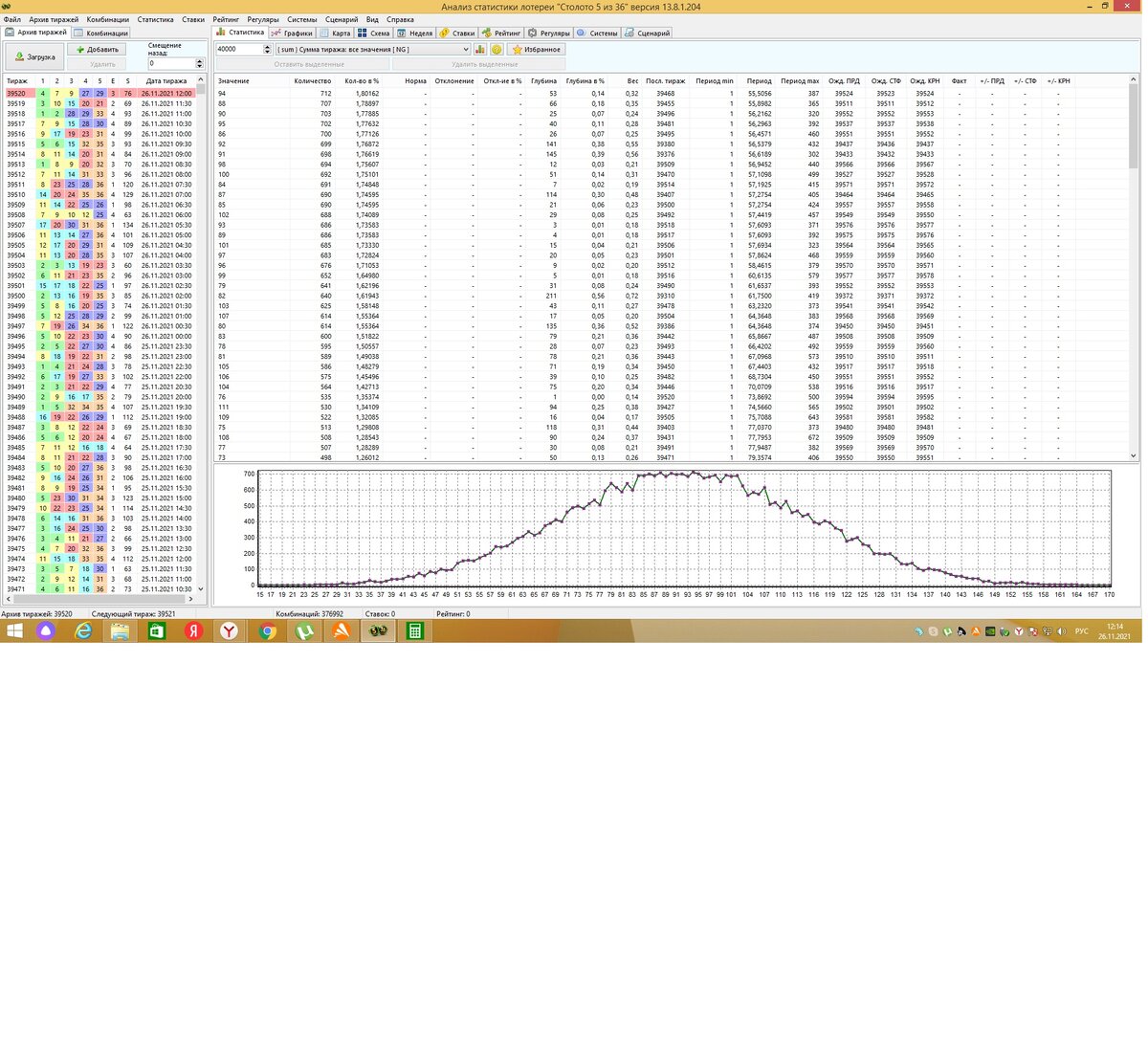Increase the 40000 spinner value

pos(267,46)
